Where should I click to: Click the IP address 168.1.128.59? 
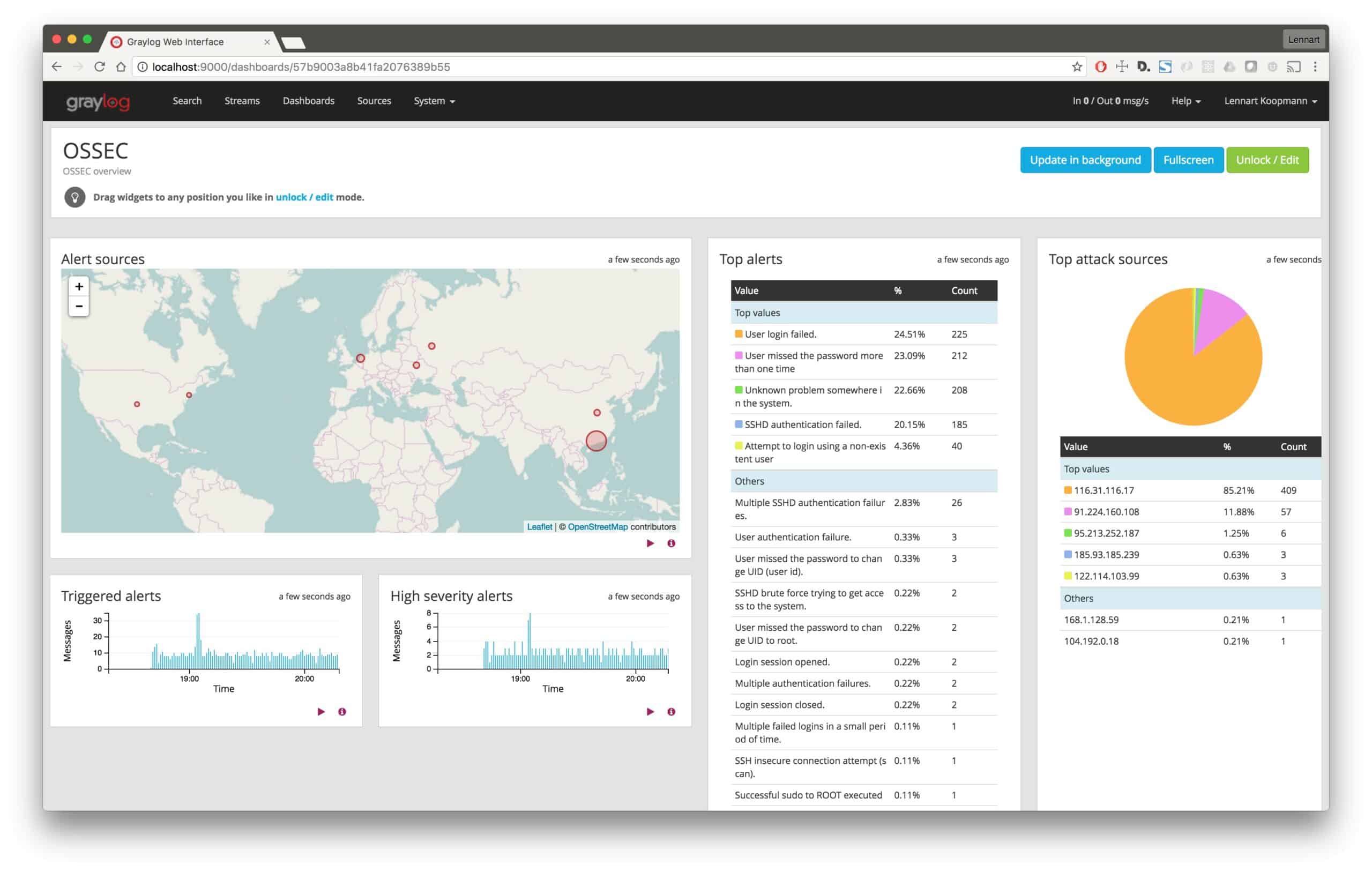pos(1091,620)
